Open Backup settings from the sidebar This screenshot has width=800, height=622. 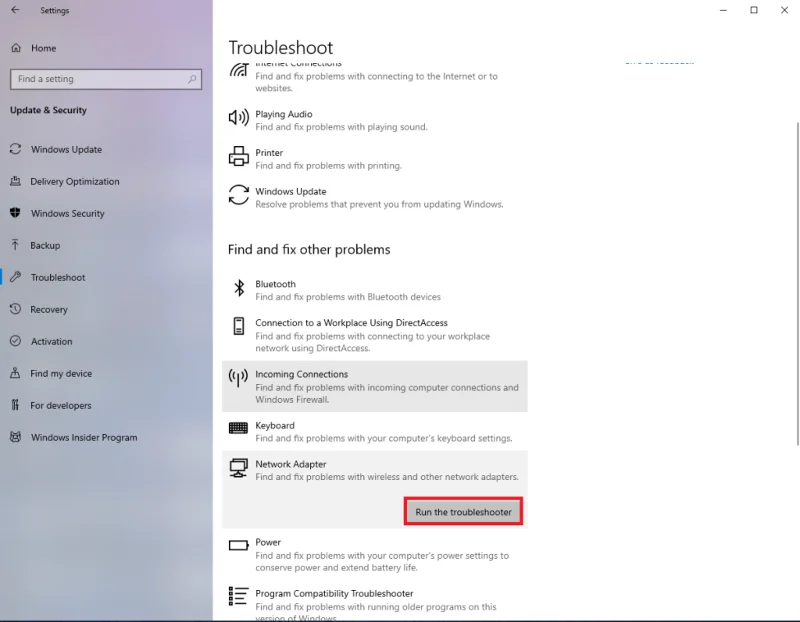click(46, 245)
